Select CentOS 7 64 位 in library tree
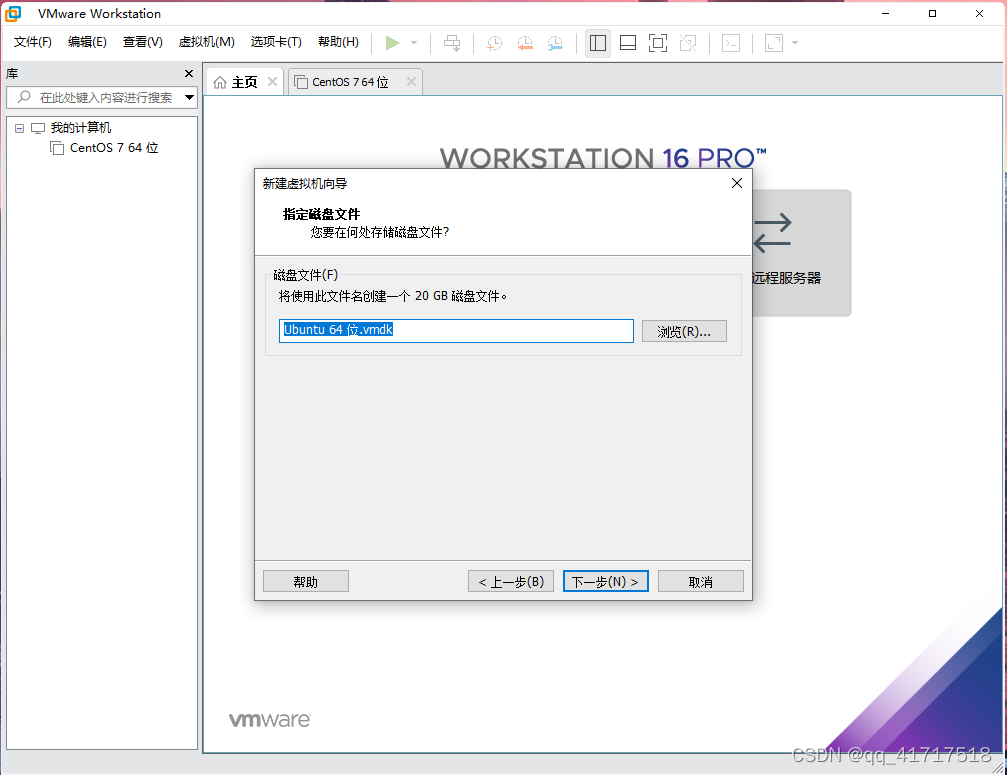 (114, 148)
